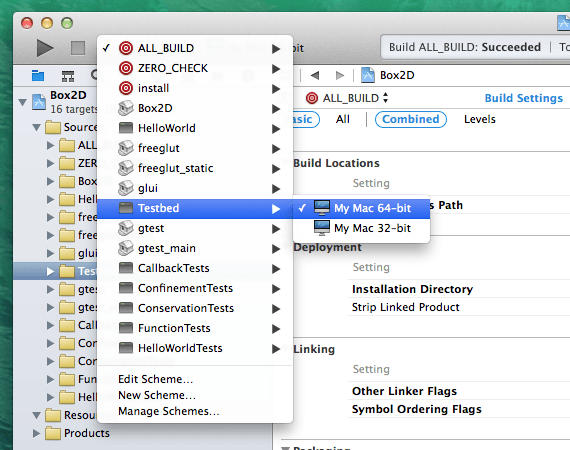
Task: Collapse the Box2D project disclosure triangle
Action: pyautogui.click(x=23, y=102)
